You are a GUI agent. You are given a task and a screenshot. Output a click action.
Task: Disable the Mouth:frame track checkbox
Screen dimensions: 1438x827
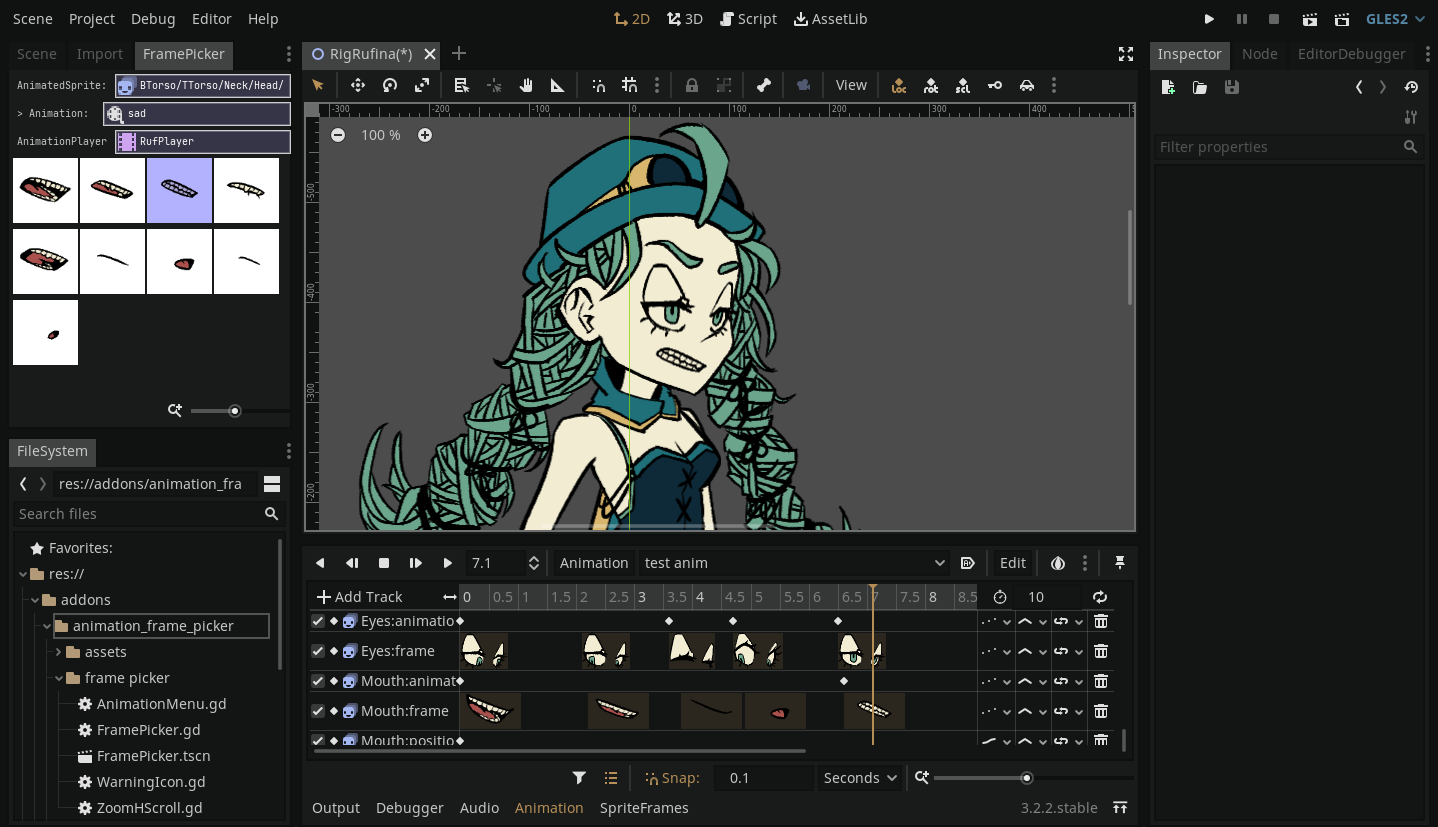click(318, 711)
